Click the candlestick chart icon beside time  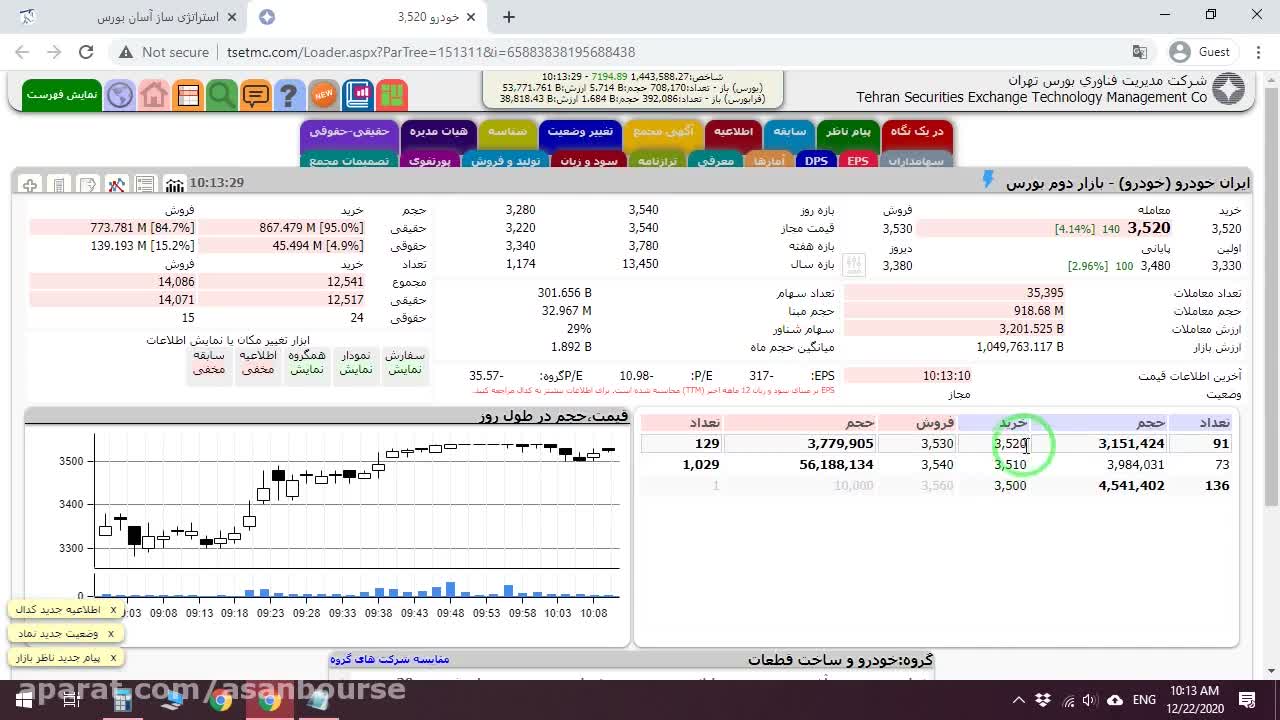174,184
